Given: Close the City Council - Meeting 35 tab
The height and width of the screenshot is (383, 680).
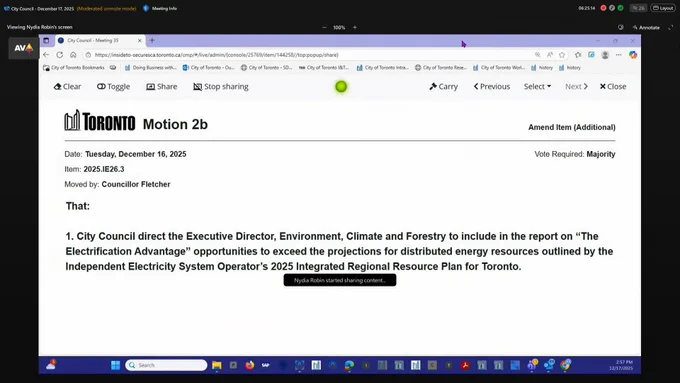Looking at the screenshot, I should [x=140, y=40].
